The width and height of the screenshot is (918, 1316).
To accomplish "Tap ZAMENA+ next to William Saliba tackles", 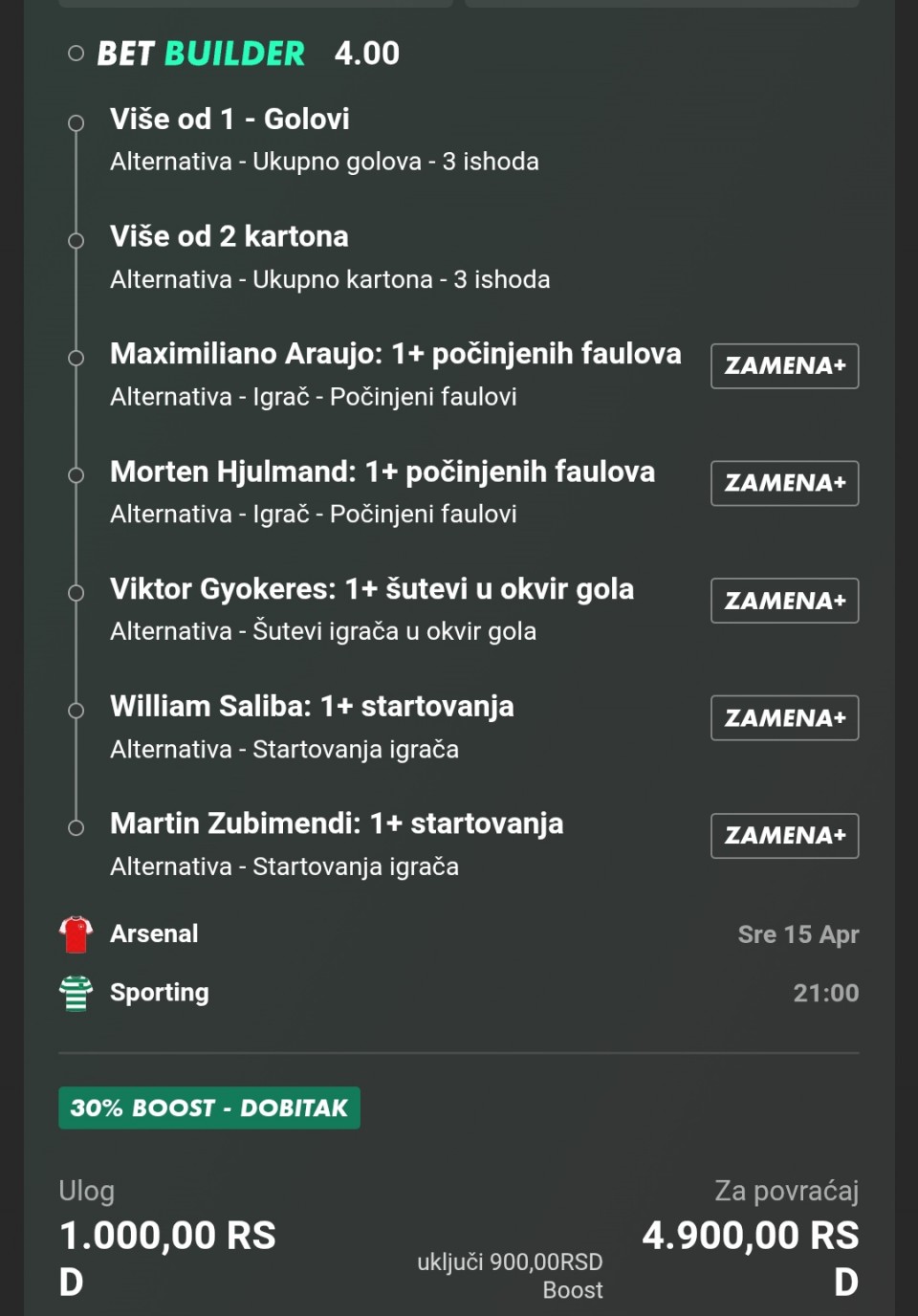I will click(x=784, y=718).
